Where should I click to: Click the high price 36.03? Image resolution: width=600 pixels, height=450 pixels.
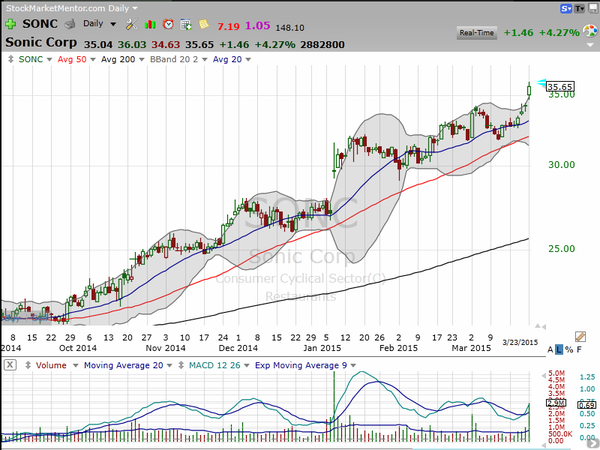(x=132, y=45)
